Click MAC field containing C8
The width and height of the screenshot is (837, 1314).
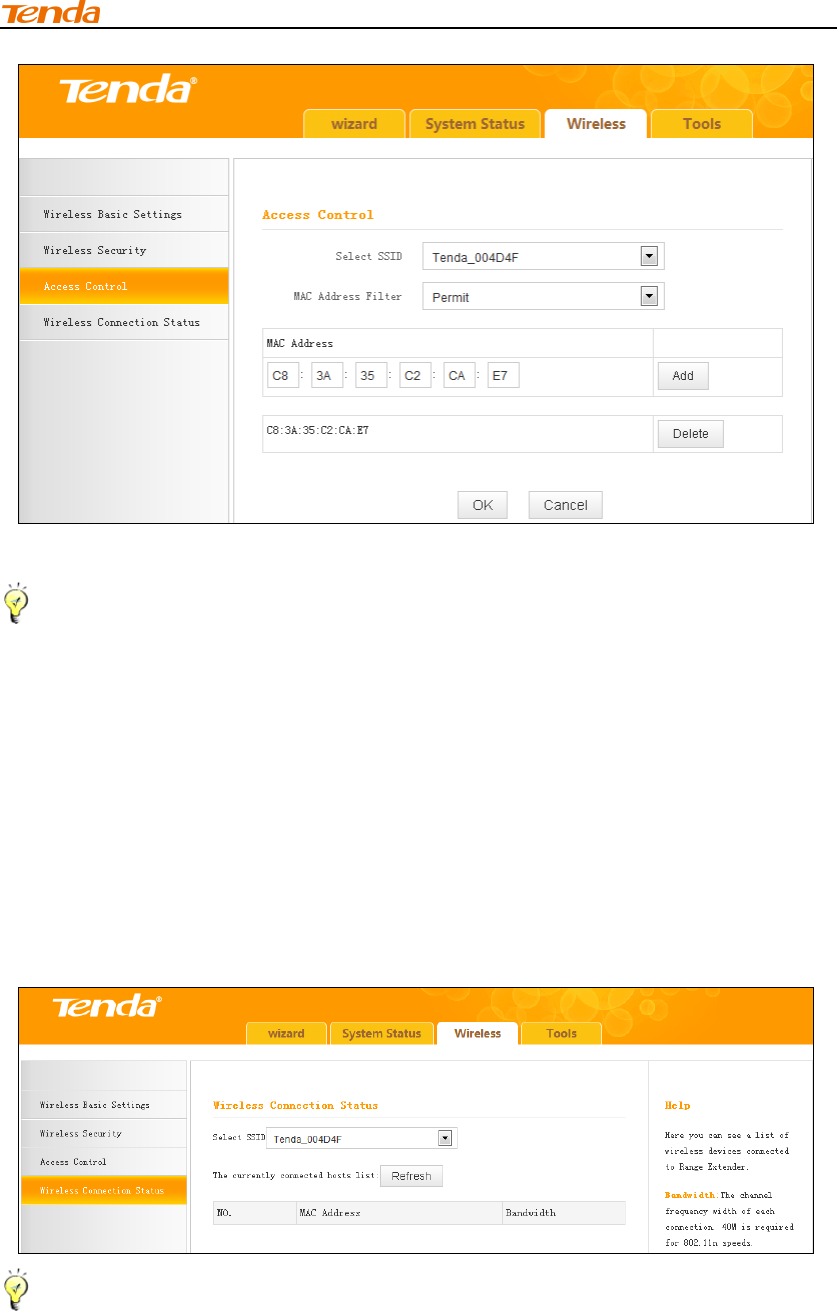tap(284, 376)
